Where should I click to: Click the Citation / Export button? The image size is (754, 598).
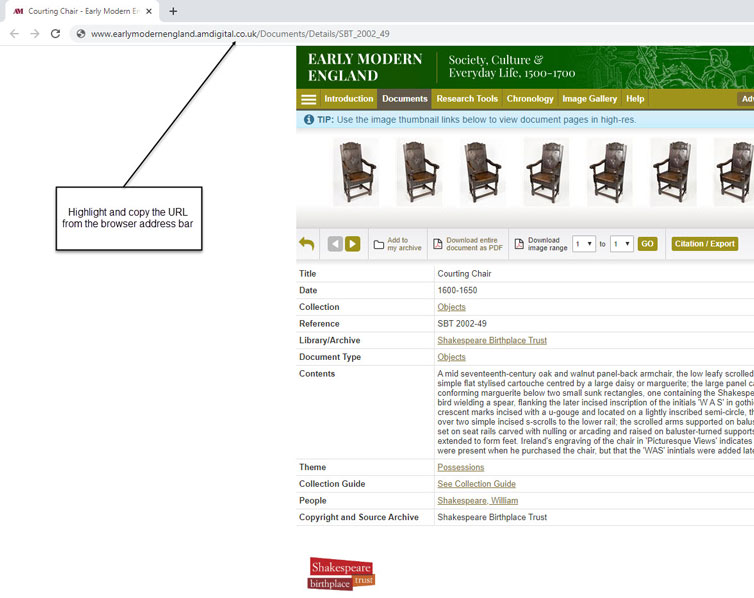pyautogui.click(x=704, y=244)
